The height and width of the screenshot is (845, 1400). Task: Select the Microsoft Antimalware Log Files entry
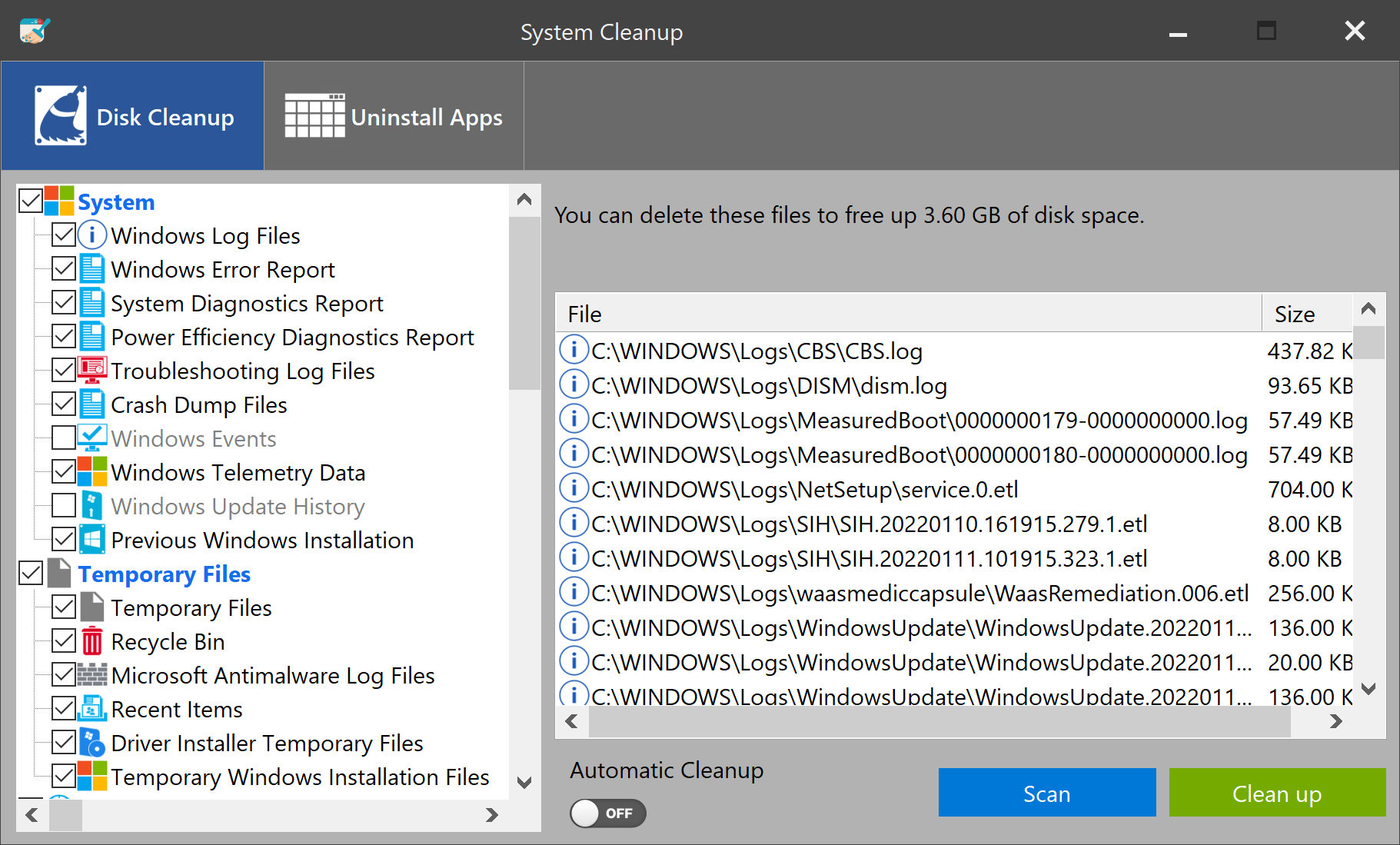click(273, 676)
